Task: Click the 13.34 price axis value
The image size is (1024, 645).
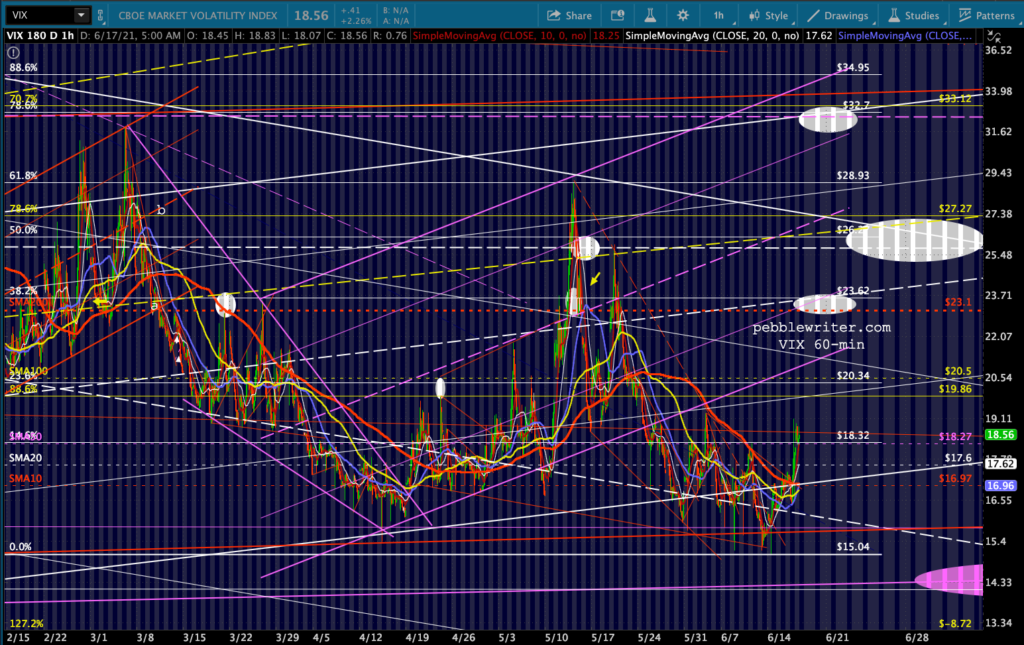Action: pyautogui.click(x=998, y=623)
